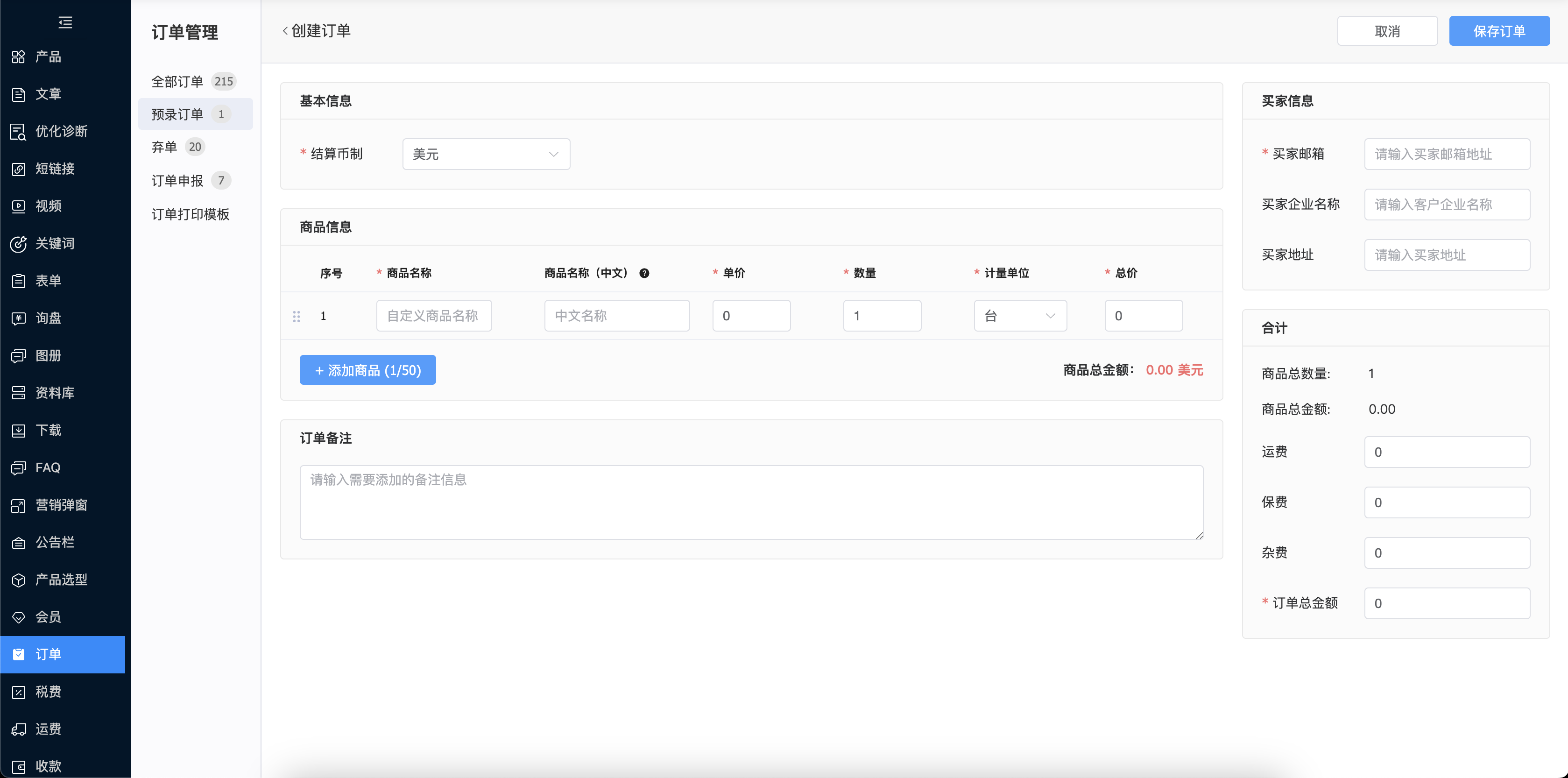
Task: Go to 订单打印模板 menu item
Action: 191,214
